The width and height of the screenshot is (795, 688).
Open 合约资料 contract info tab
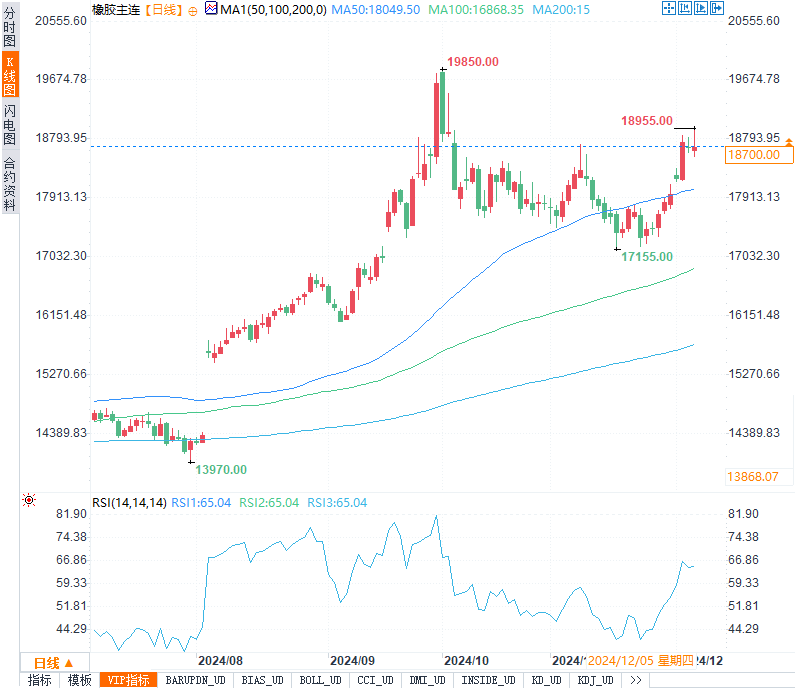coord(9,183)
